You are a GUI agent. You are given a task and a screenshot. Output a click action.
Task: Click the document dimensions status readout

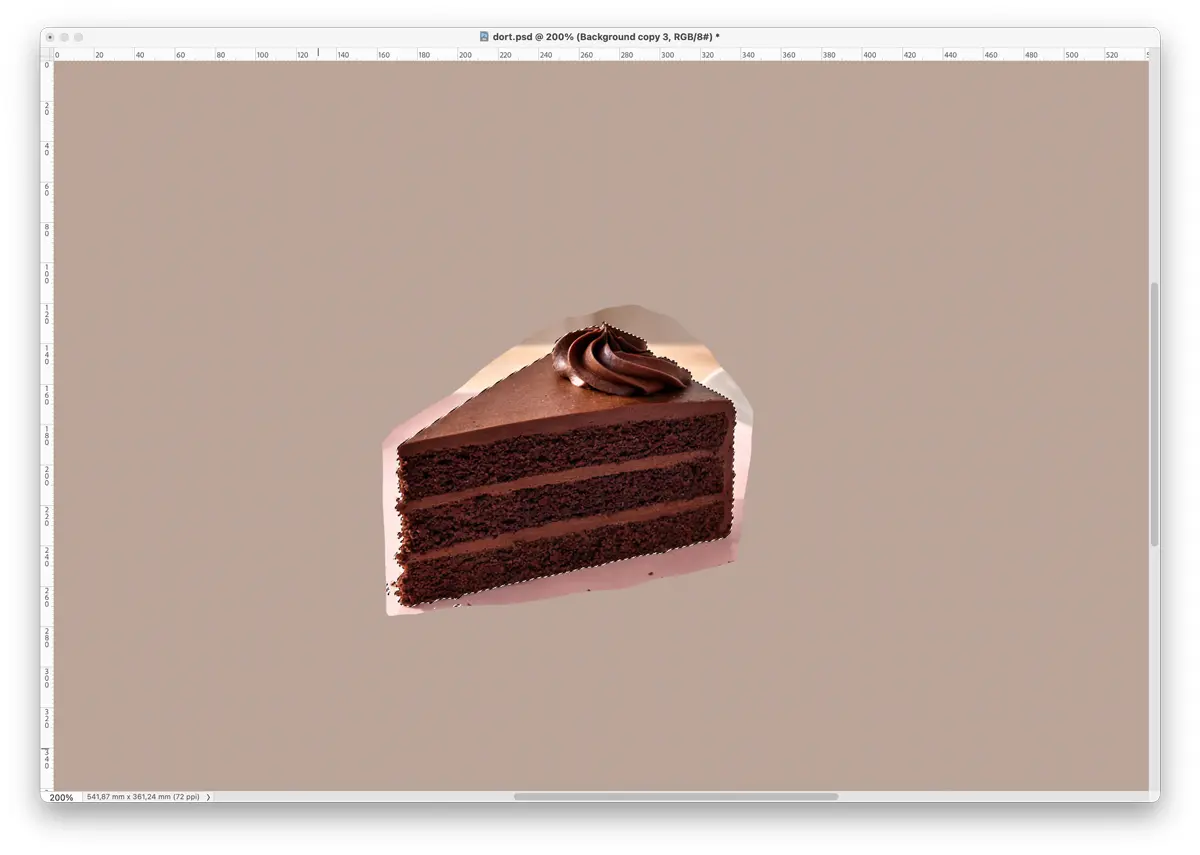pyautogui.click(x=143, y=797)
